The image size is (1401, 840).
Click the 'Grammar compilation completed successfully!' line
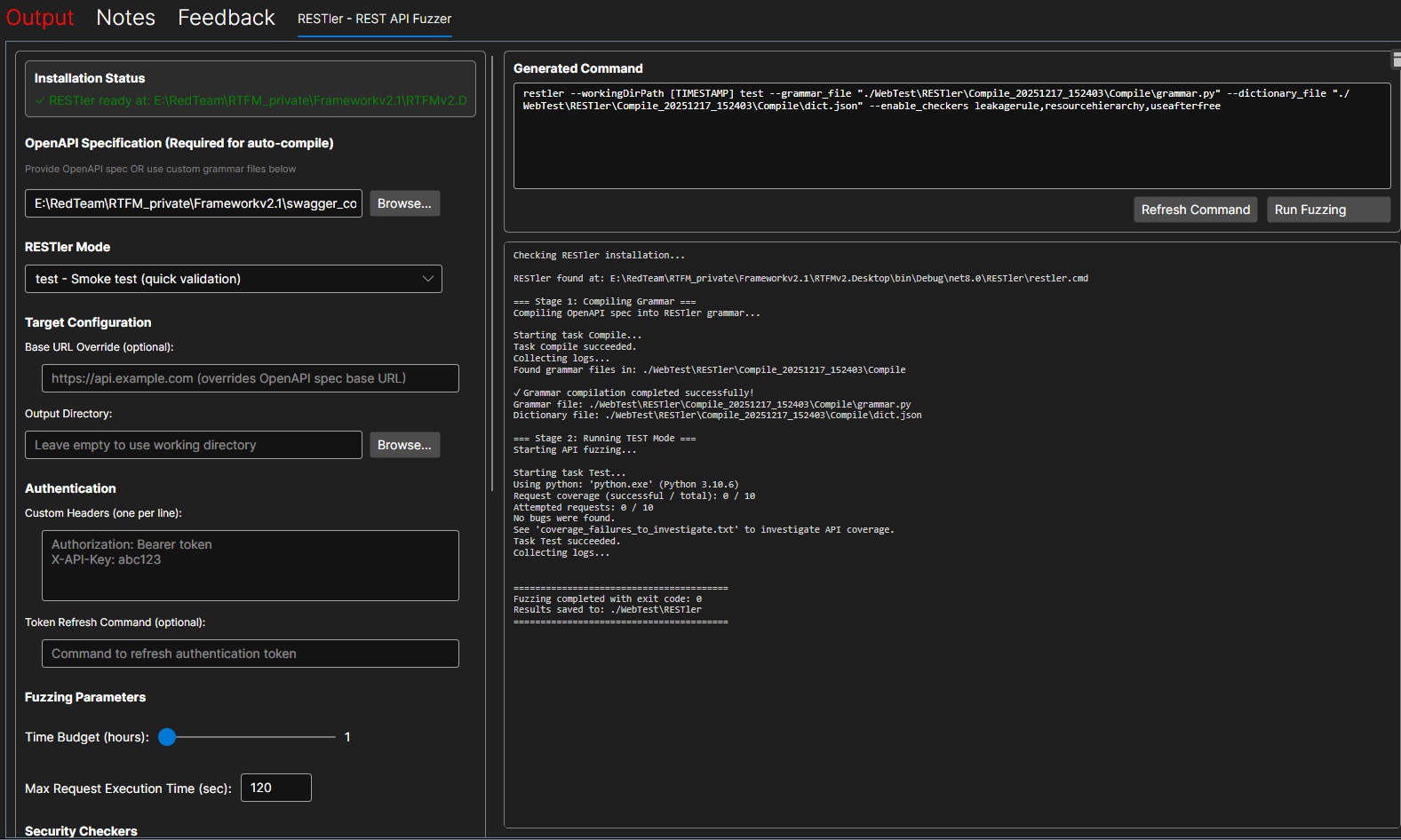click(x=633, y=392)
